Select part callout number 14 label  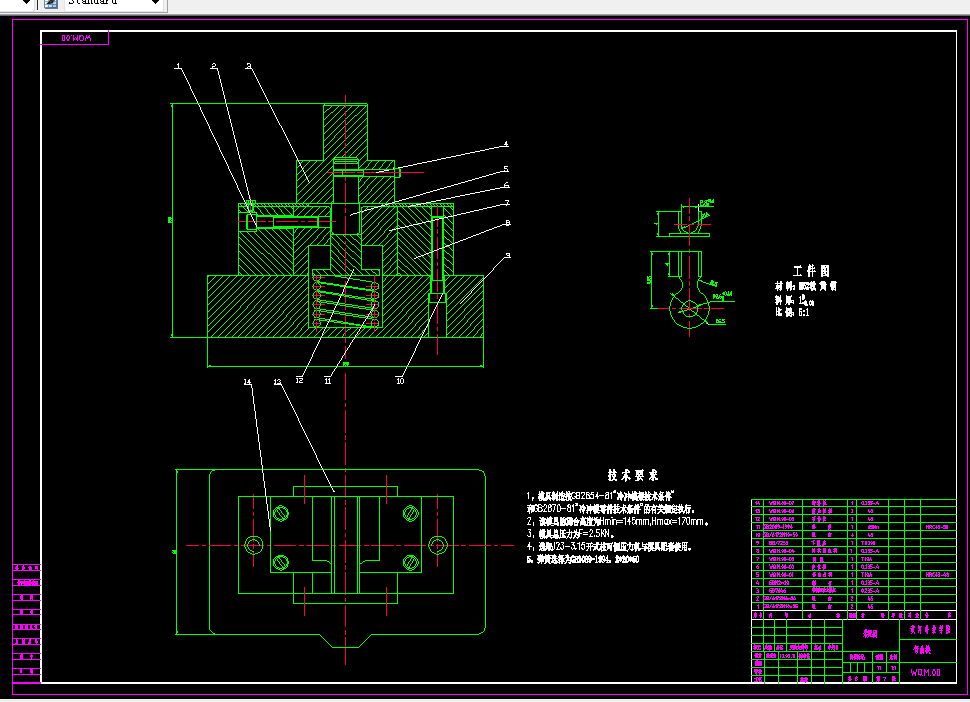(247, 382)
